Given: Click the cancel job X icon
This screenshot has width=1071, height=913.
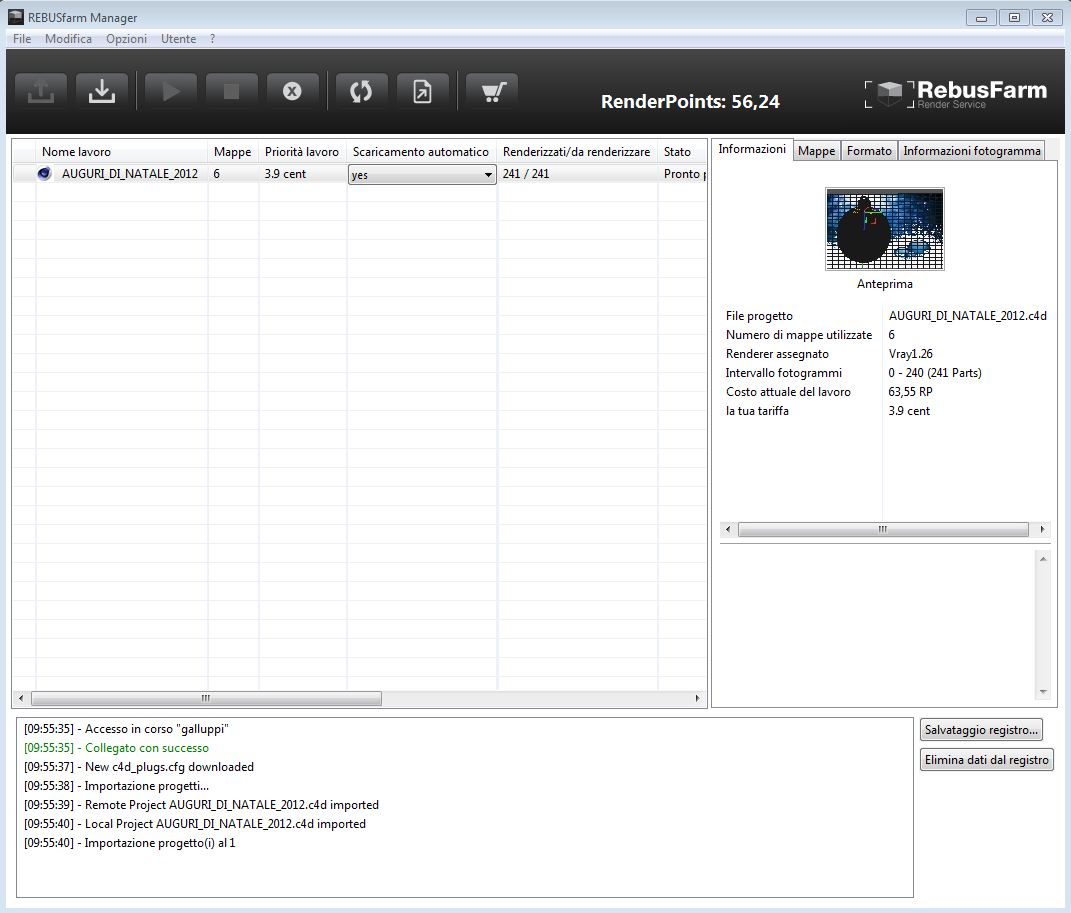Looking at the screenshot, I should 292,92.
